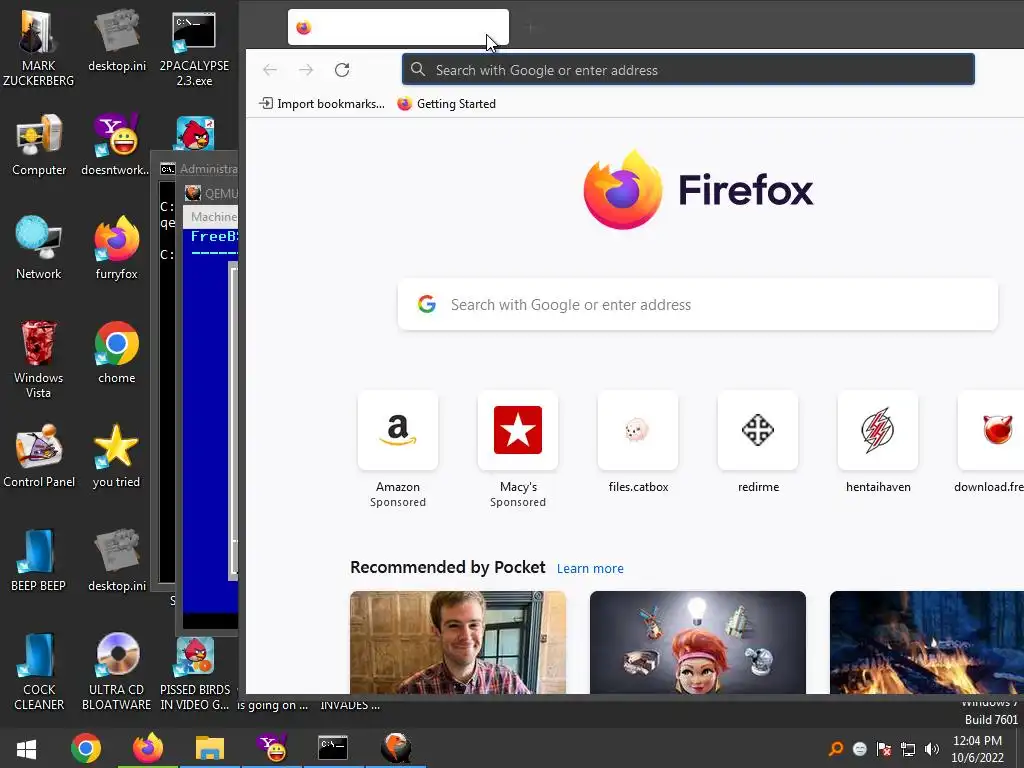Open Import bookmarks from bookmarks toolbar

(322, 104)
